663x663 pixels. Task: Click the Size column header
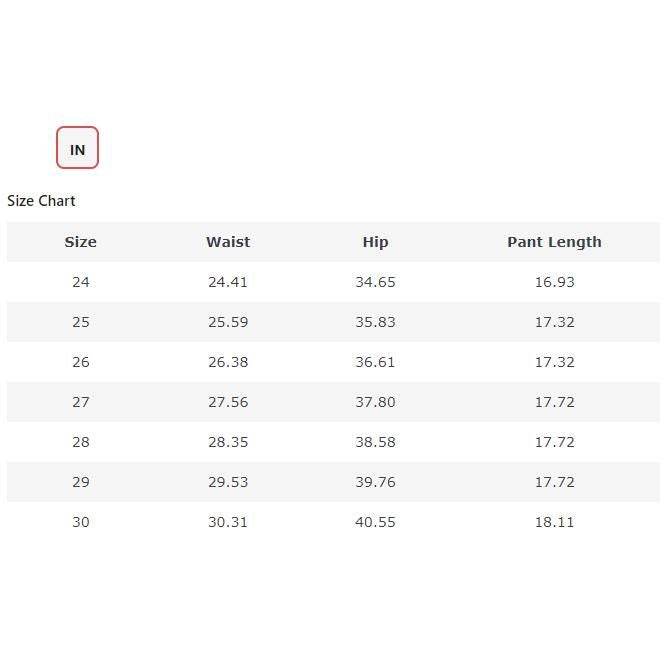point(81,242)
